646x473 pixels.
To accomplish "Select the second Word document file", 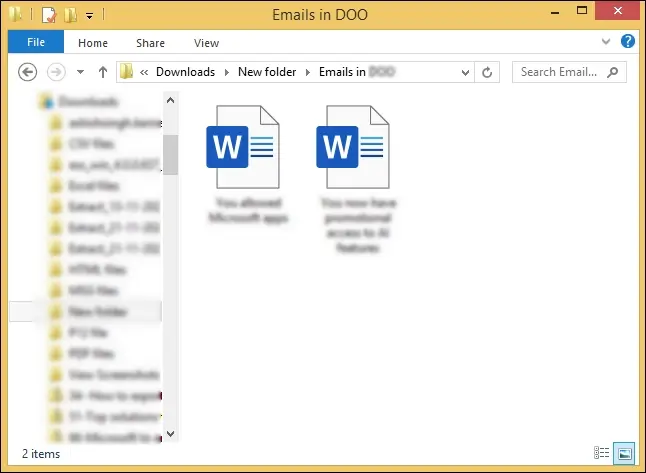I will tap(358, 179).
